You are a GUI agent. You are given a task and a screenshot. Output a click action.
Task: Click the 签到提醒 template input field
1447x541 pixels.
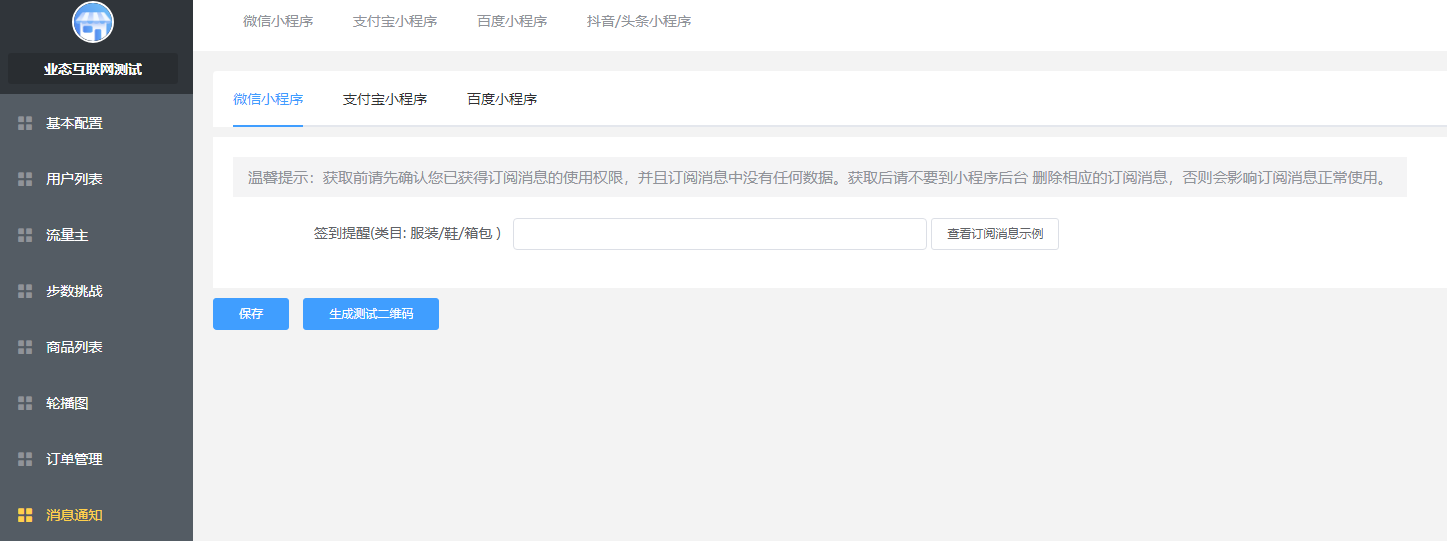(720, 234)
